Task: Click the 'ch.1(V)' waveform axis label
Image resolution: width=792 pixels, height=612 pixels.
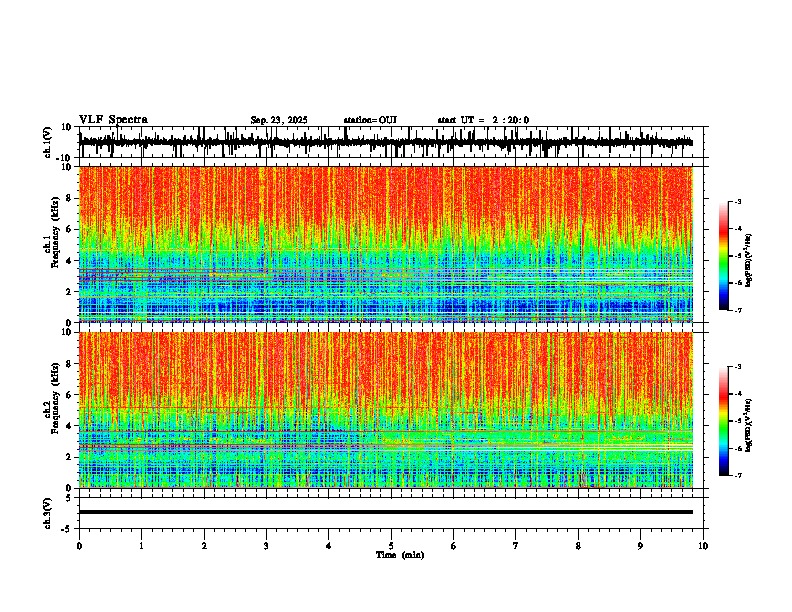Action: click(x=48, y=142)
